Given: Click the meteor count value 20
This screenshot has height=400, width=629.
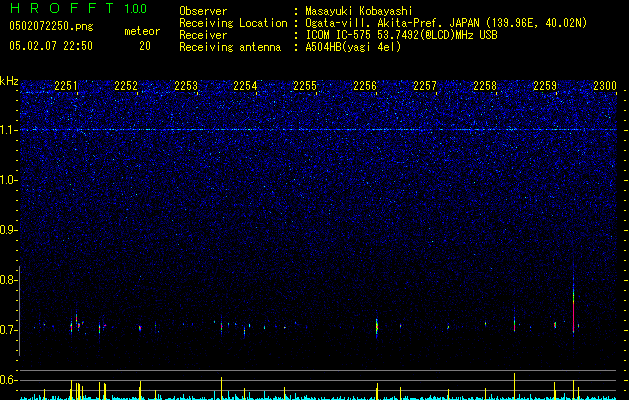Looking at the screenshot, I should coord(145,46).
